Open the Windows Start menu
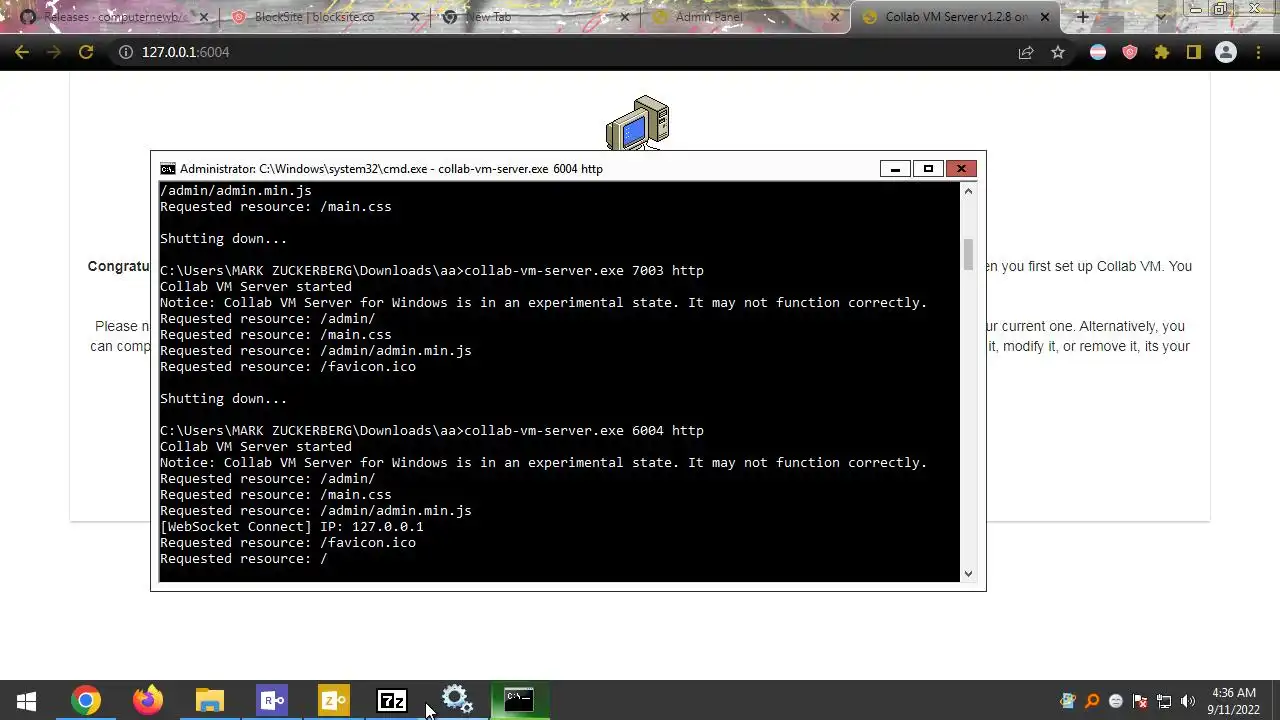The image size is (1280, 720). 27,701
